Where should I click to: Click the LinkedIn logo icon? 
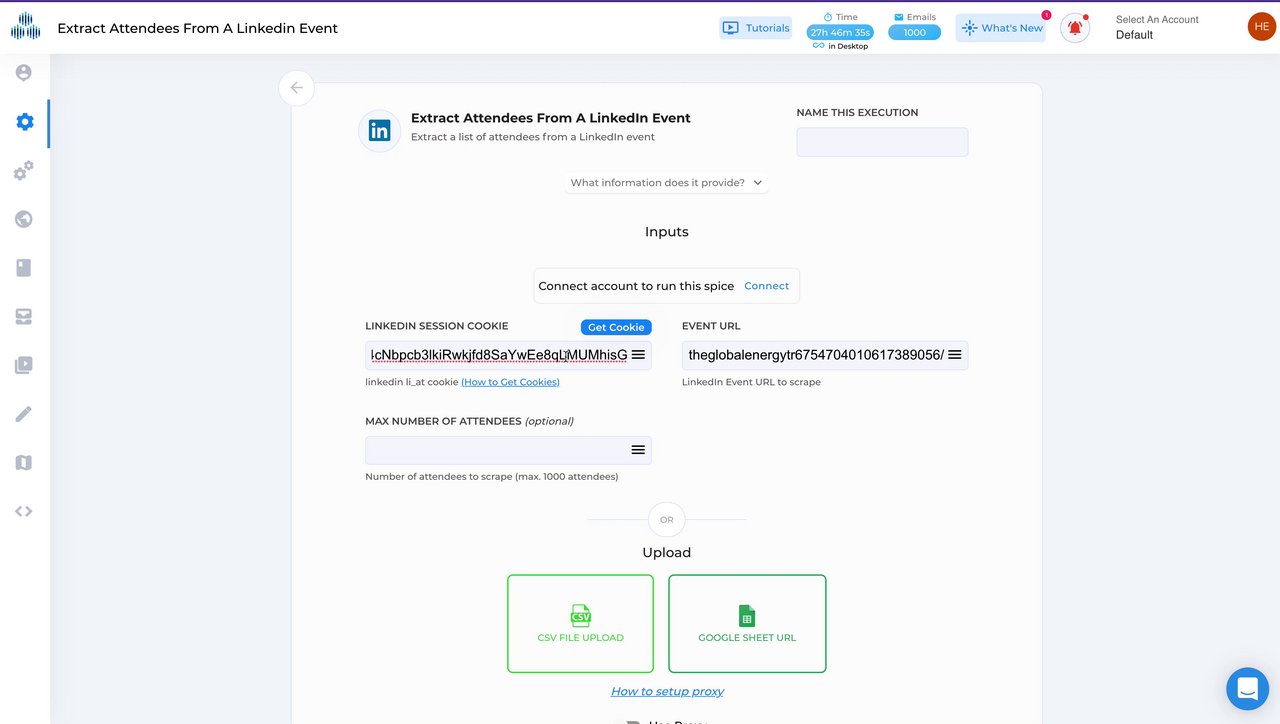coord(380,130)
